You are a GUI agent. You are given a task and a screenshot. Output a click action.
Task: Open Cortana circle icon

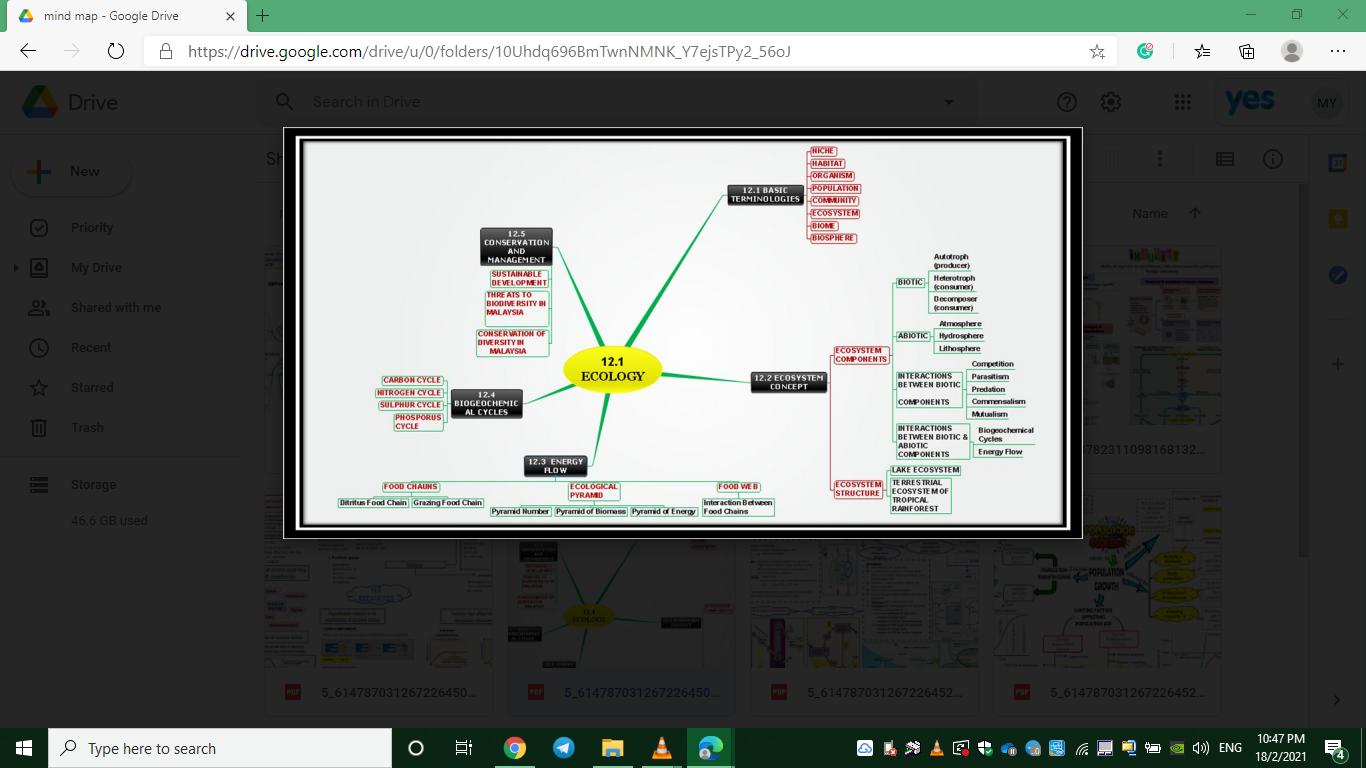pyautogui.click(x=416, y=748)
